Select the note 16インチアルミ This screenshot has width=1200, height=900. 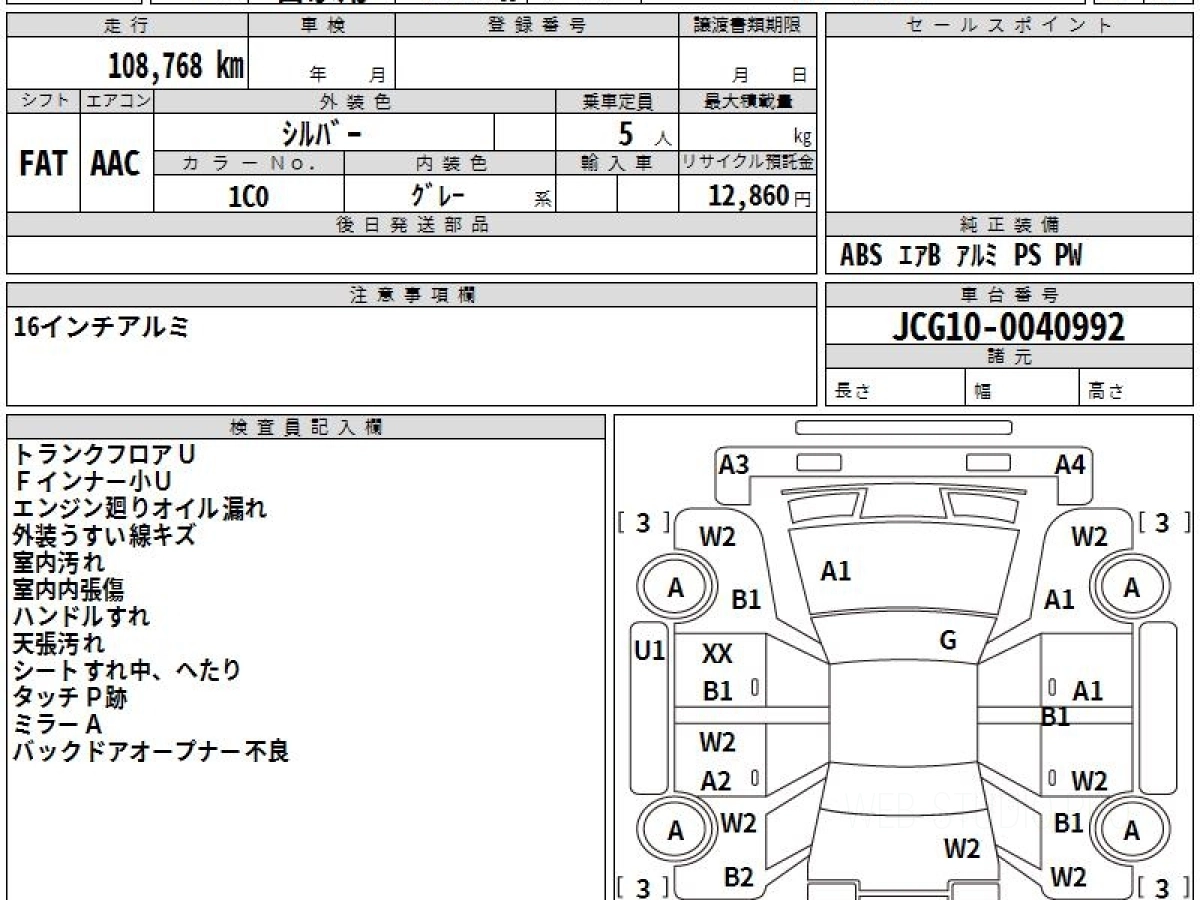click(100, 325)
